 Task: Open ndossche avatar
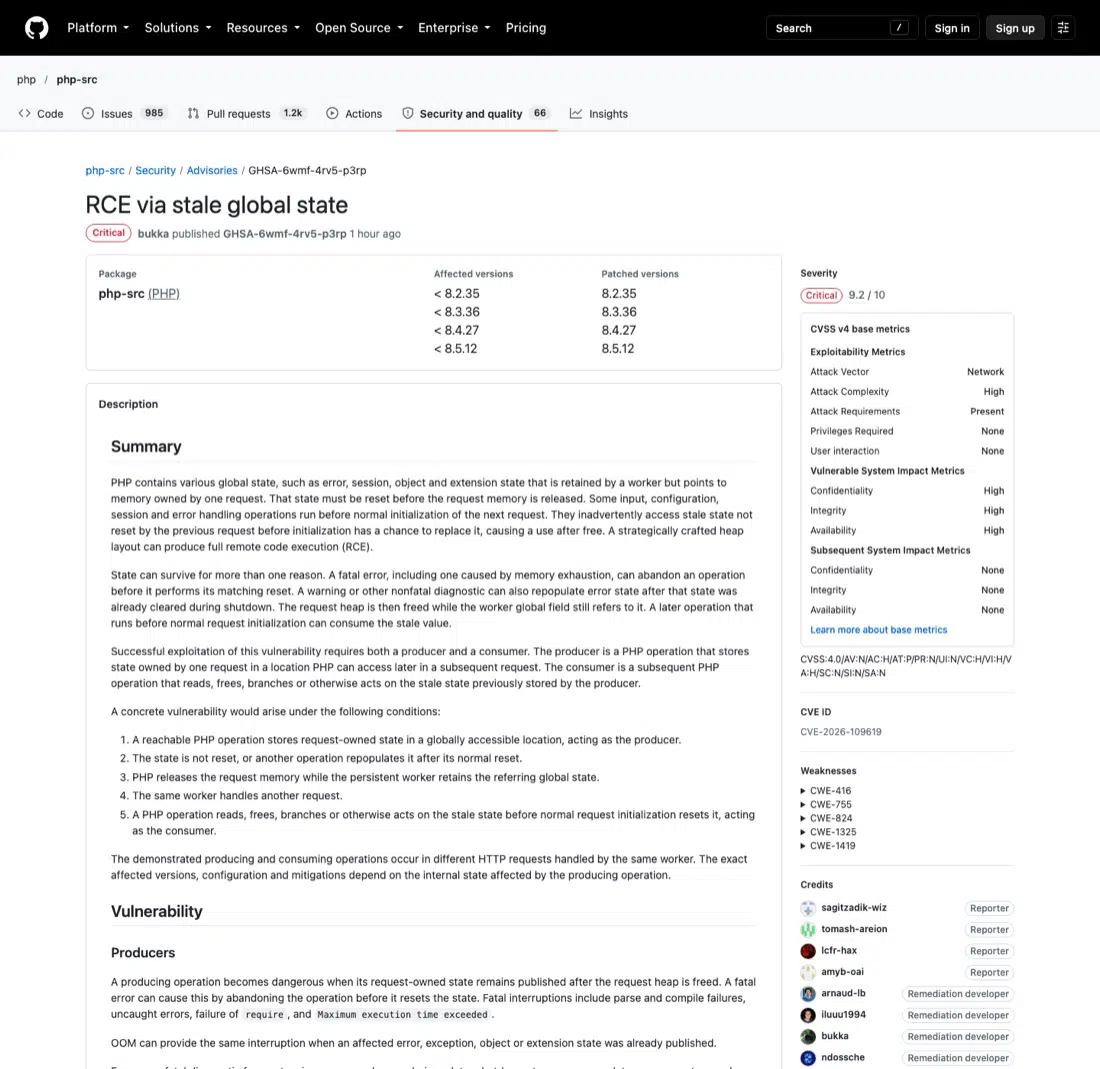pyautogui.click(x=808, y=1058)
